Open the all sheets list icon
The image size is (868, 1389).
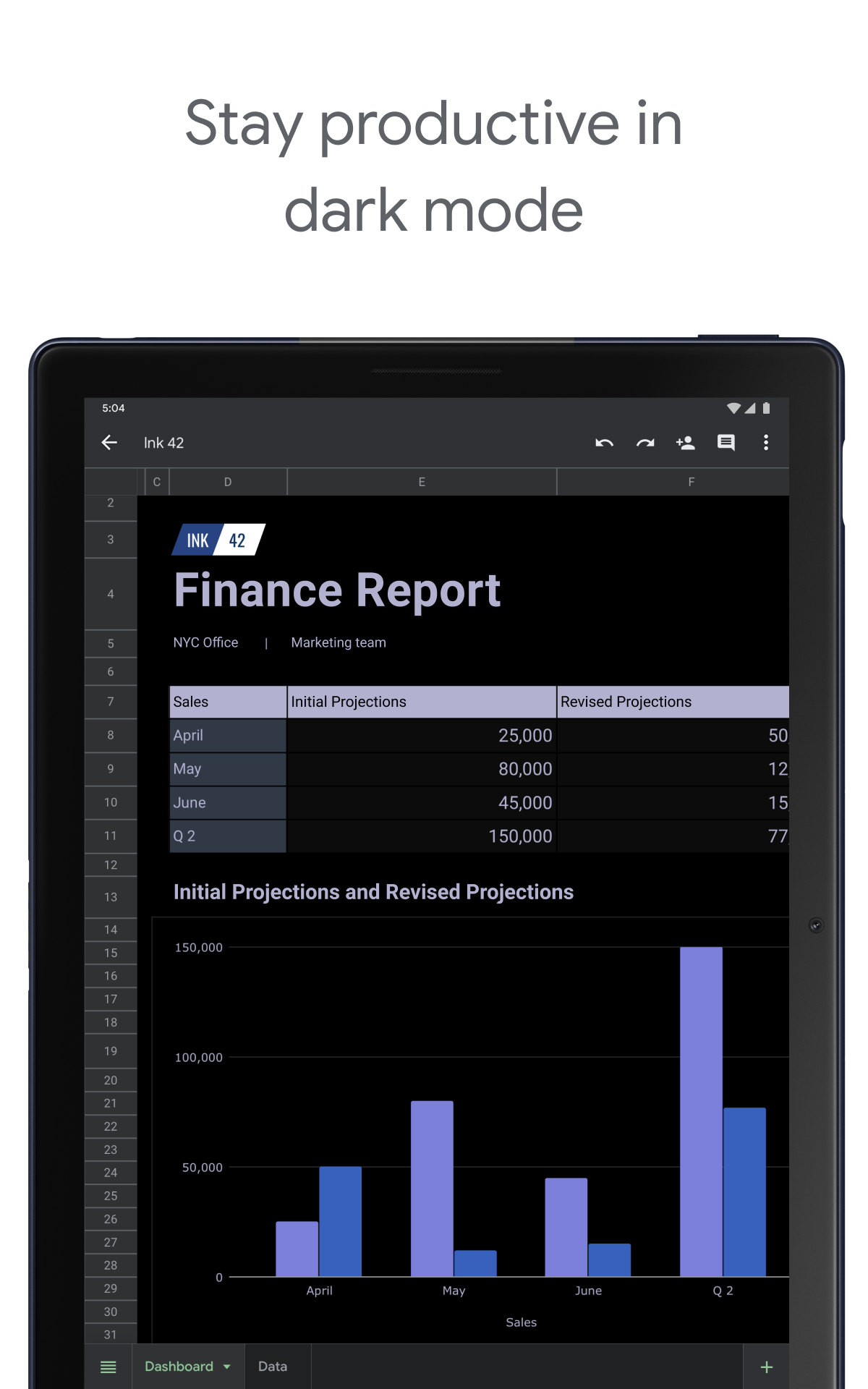109,1367
